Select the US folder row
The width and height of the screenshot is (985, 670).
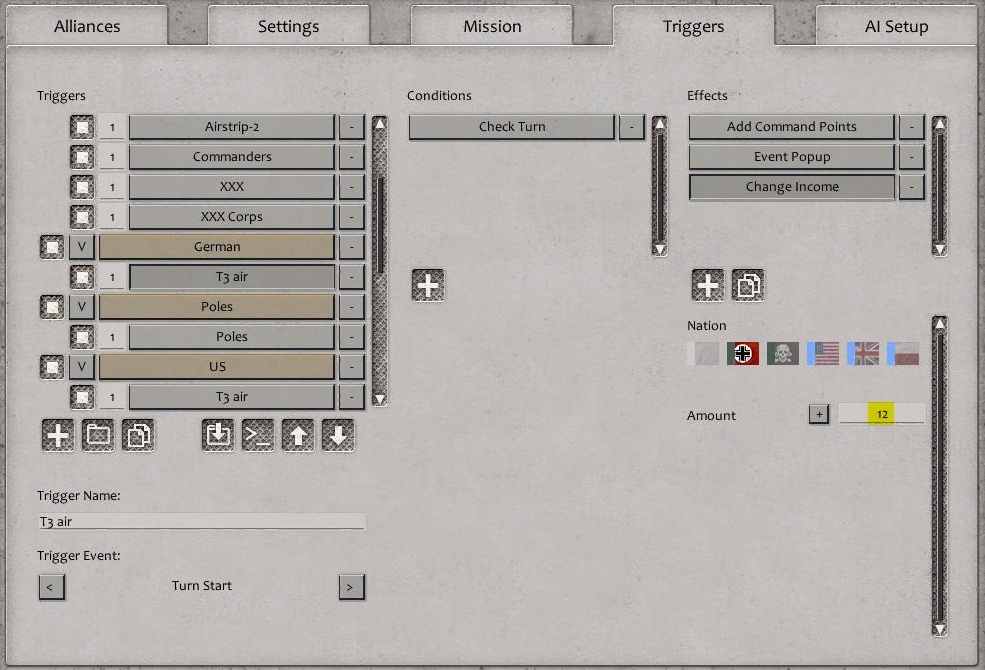coord(217,367)
